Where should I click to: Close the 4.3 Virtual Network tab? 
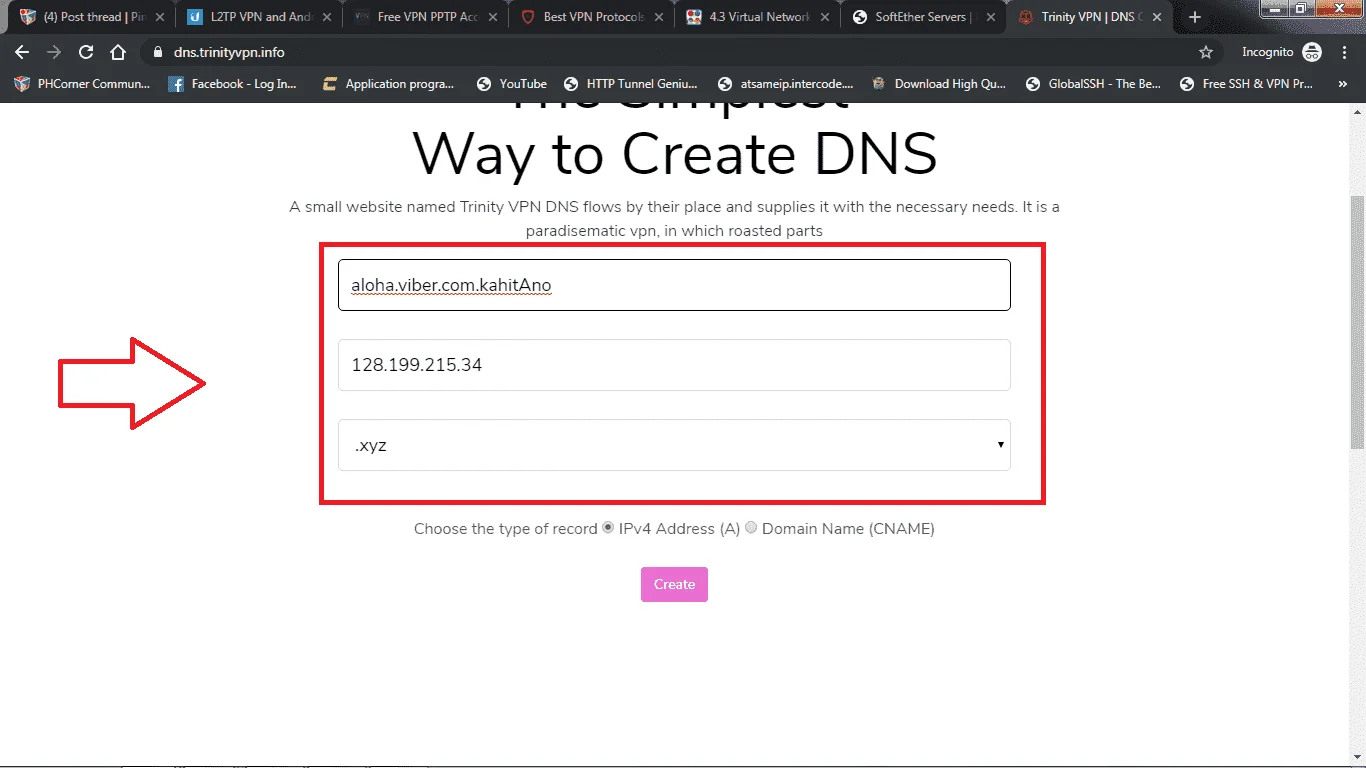point(823,17)
